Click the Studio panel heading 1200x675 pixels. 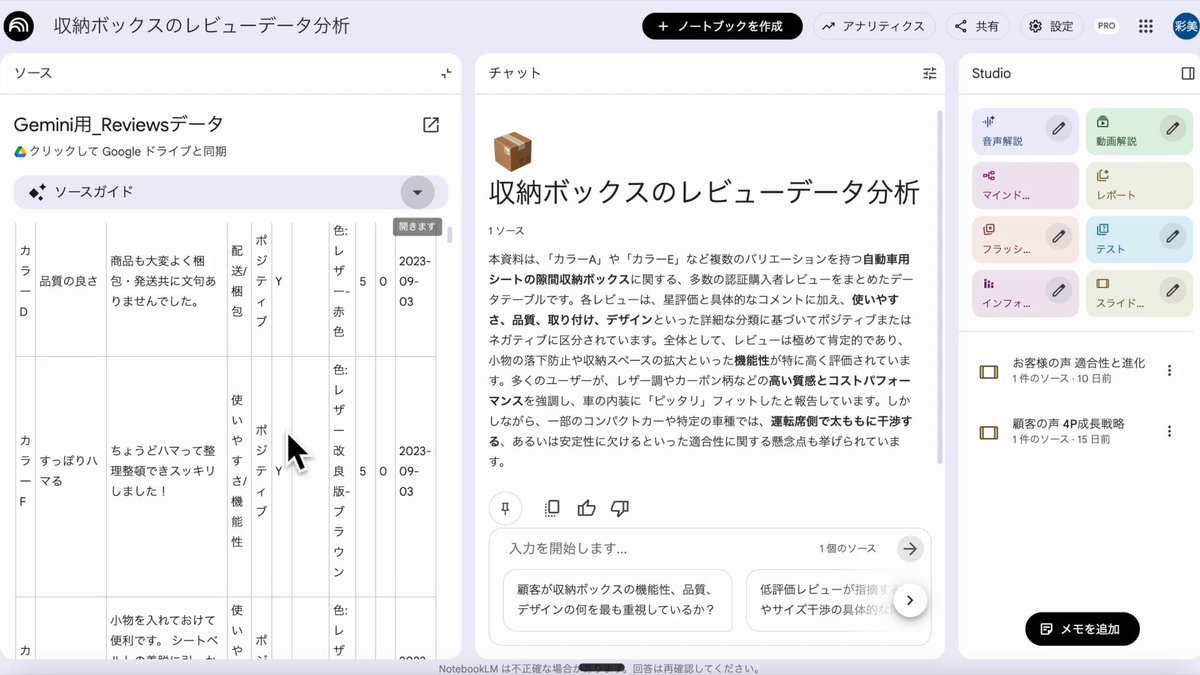pos(991,73)
